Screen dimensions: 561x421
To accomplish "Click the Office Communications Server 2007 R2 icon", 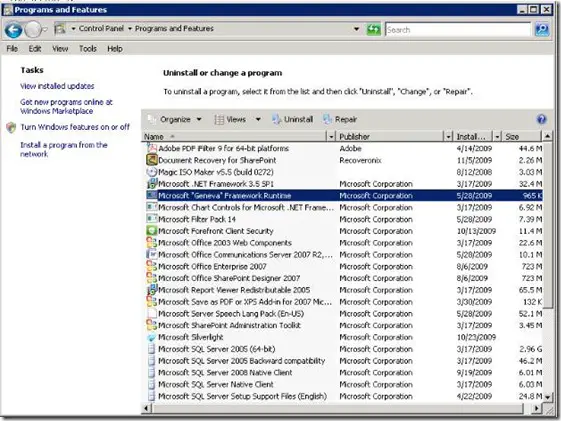I will [152, 254].
